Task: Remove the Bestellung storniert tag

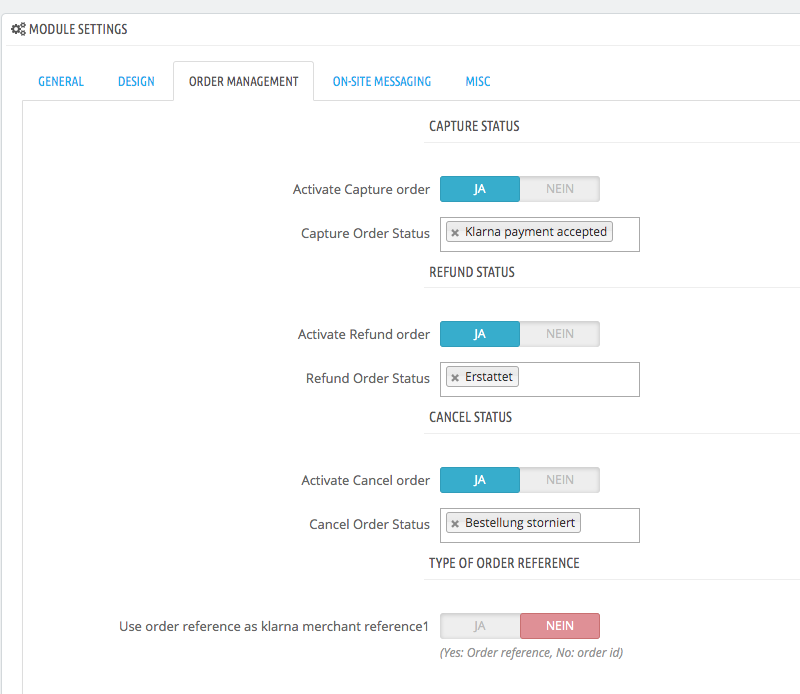Action: point(455,524)
